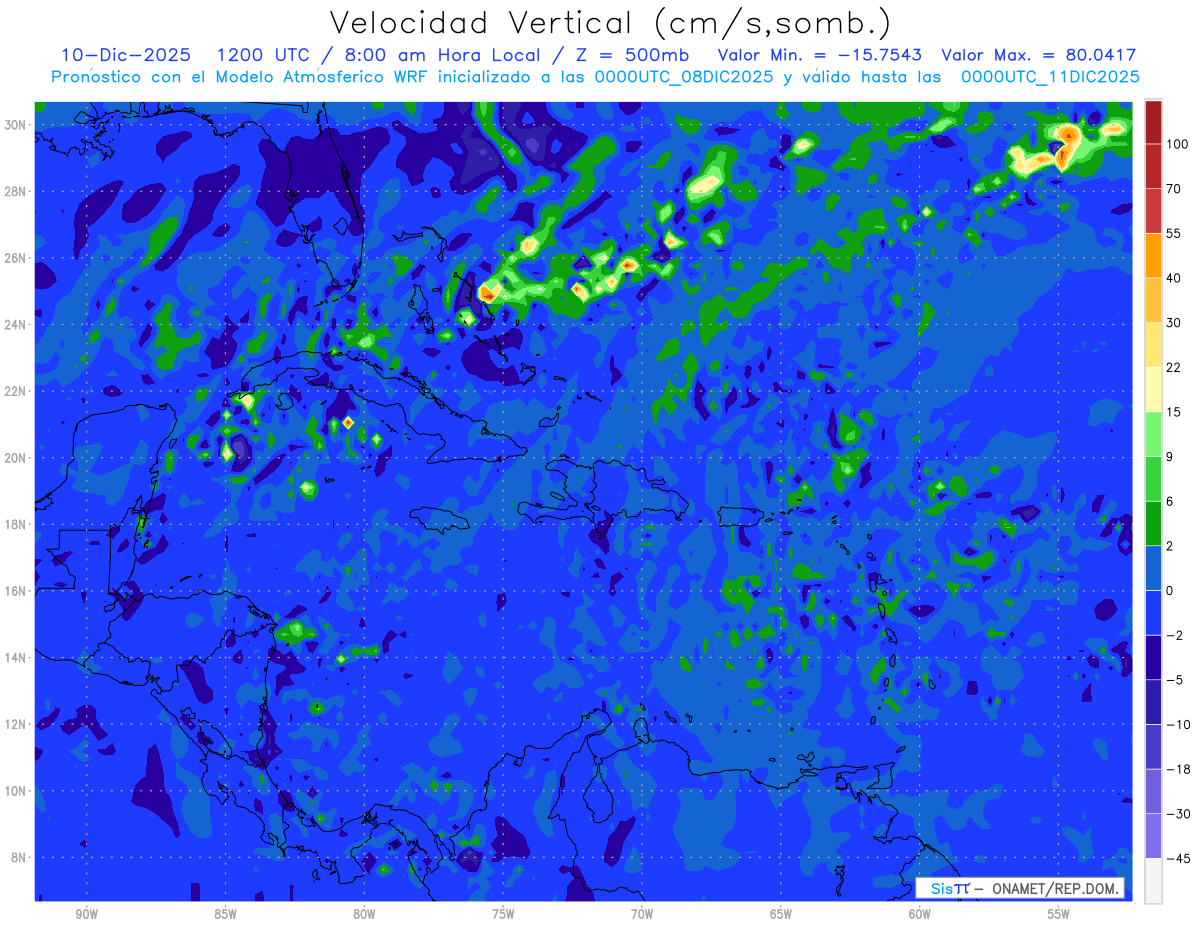Select the orange swatch between 55 and 40
Image resolution: width=1200 pixels, height=927 pixels.
1153,255
